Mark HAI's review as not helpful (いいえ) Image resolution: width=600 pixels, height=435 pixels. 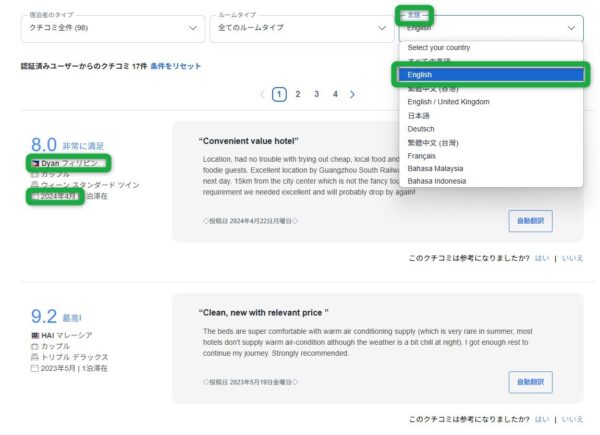pos(572,419)
